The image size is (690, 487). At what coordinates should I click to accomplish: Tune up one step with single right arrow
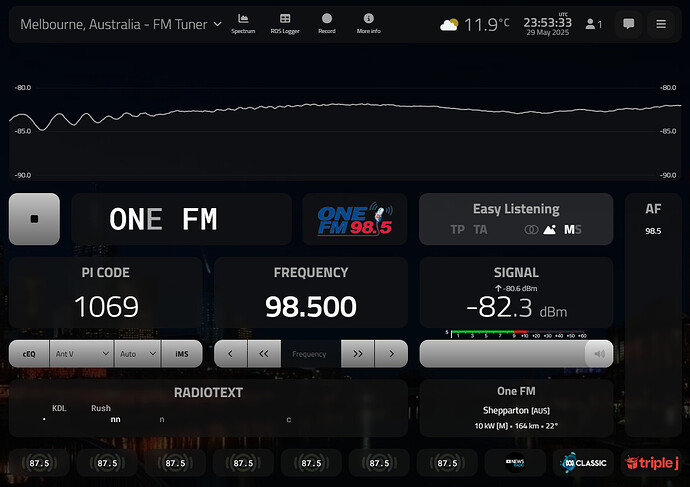pos(391,354)
